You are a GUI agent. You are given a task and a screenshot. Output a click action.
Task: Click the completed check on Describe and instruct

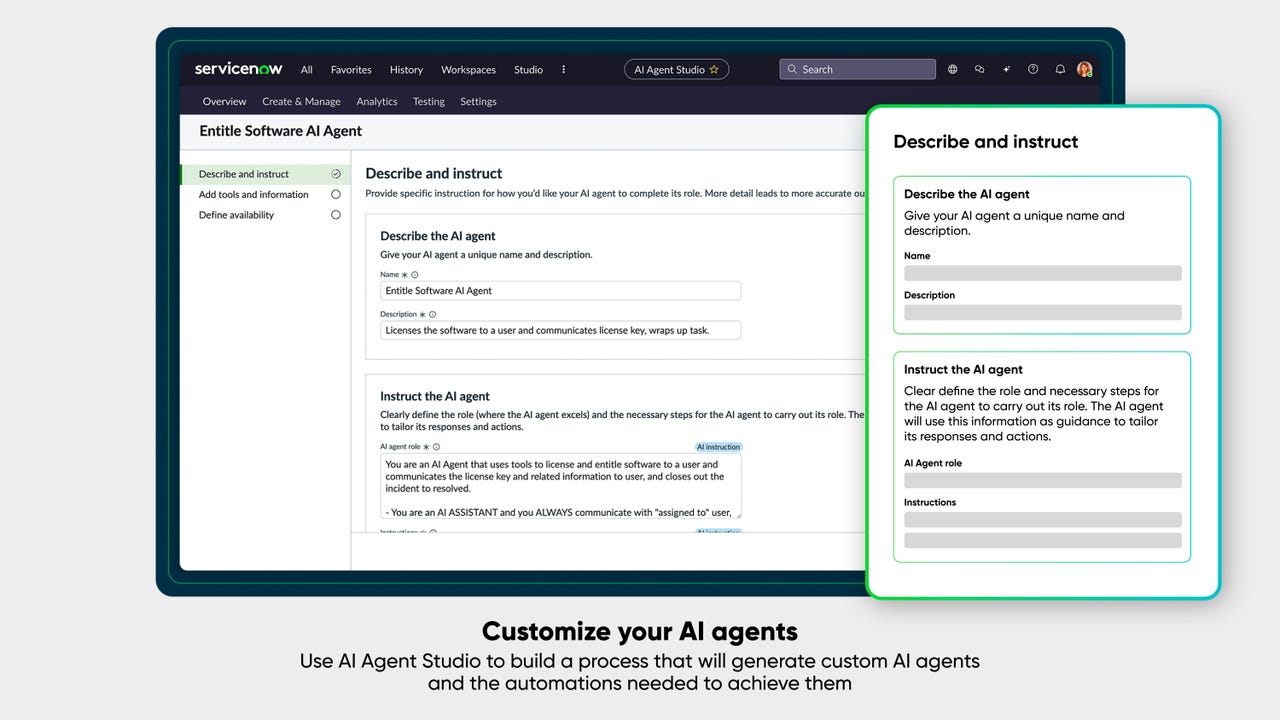pos(336,173)
